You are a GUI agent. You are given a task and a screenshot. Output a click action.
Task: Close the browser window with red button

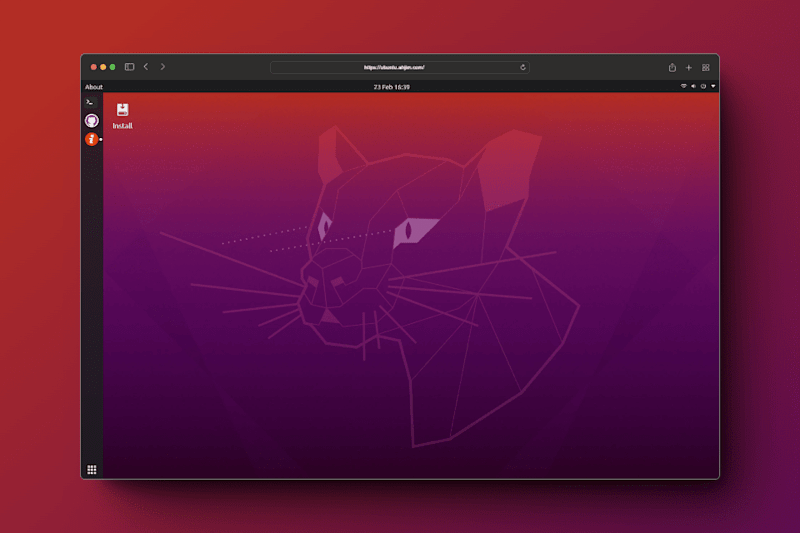94,67
